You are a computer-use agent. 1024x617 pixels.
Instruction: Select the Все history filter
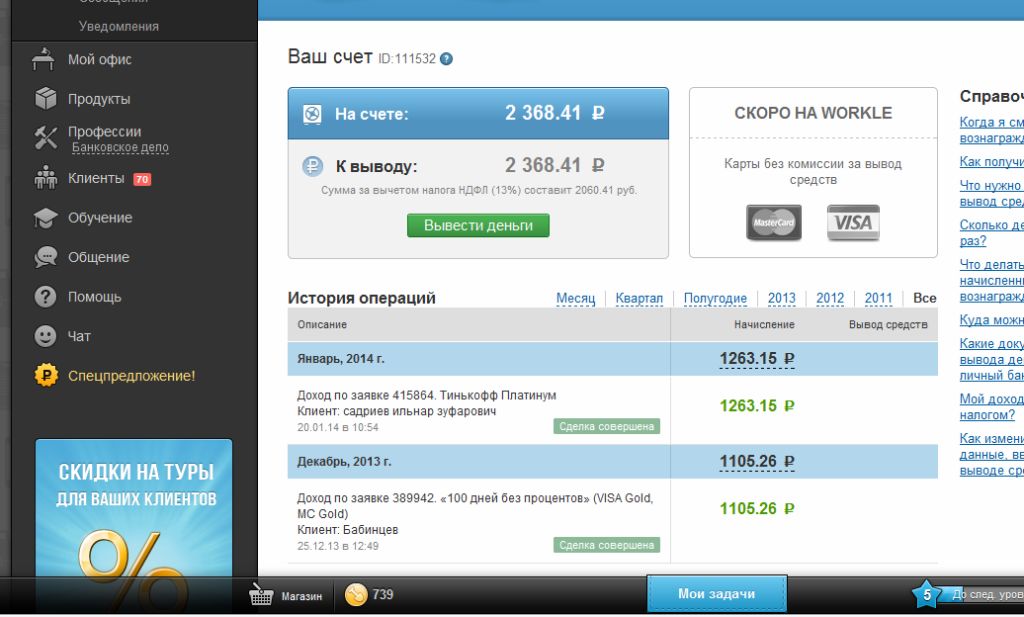click(924, 298)
